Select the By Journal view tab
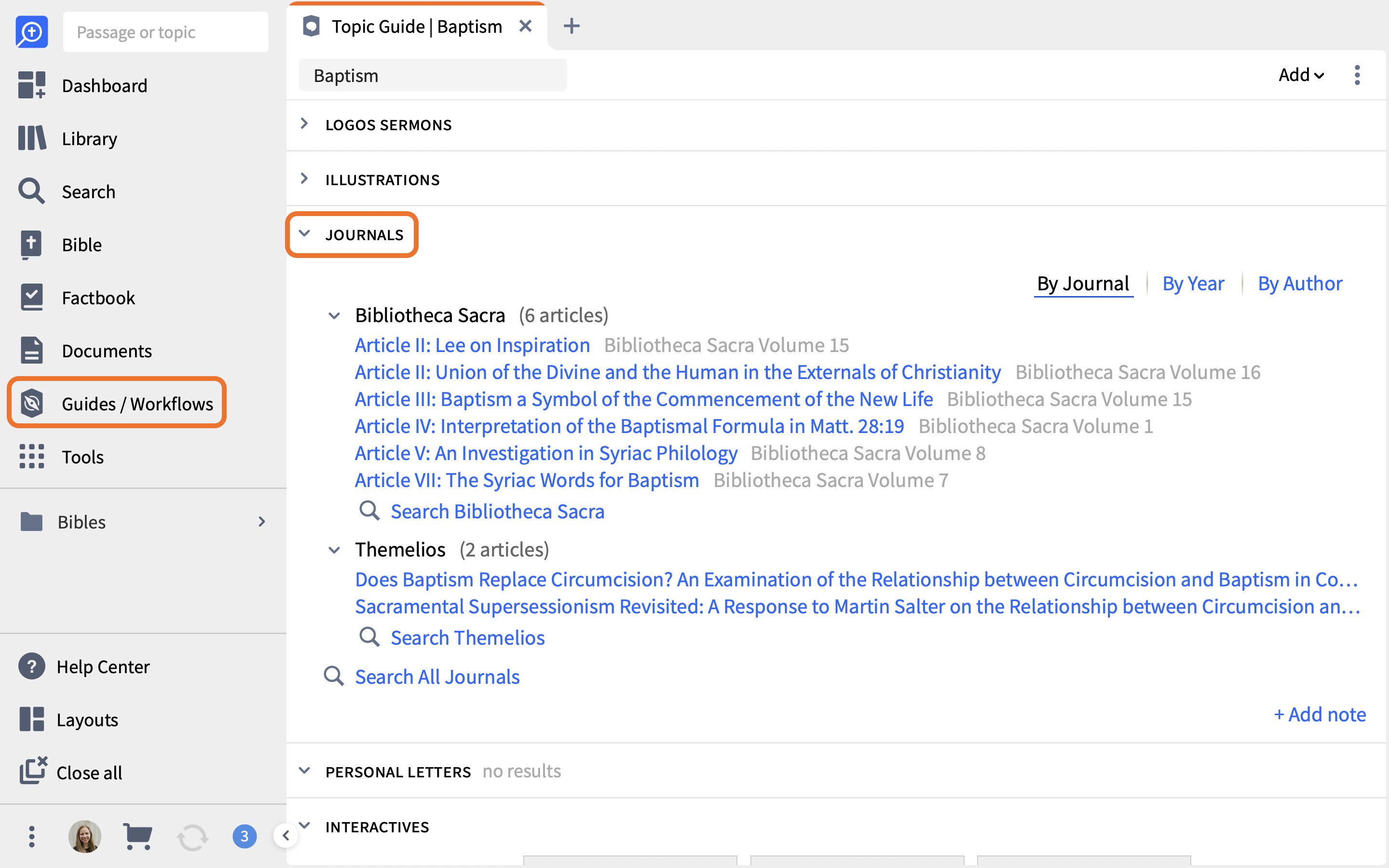Screen dimensions: 1389x868 1082,284
